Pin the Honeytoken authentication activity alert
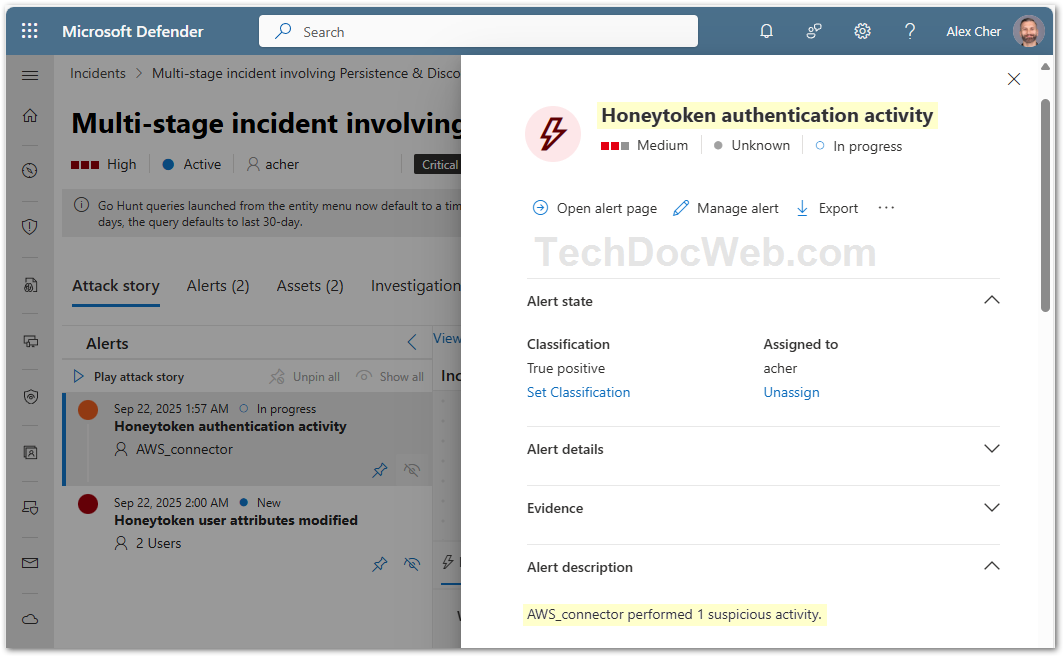This screenshot has width=1064, height=657. (380, 470)
